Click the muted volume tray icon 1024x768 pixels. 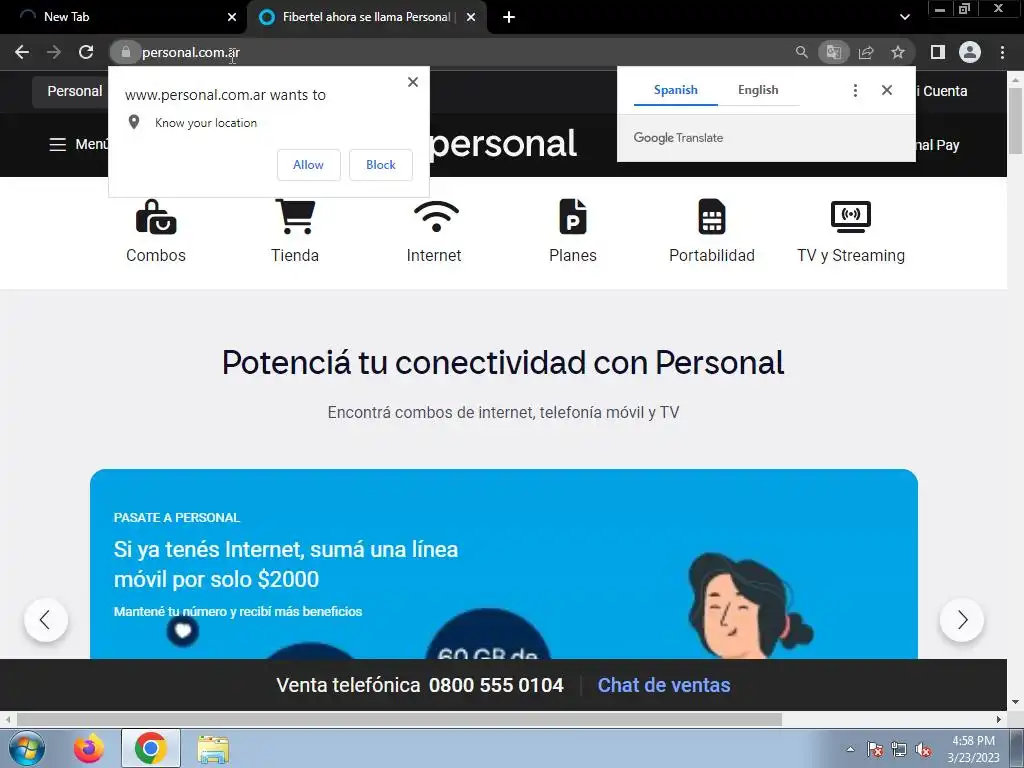(x=923, y=749)
